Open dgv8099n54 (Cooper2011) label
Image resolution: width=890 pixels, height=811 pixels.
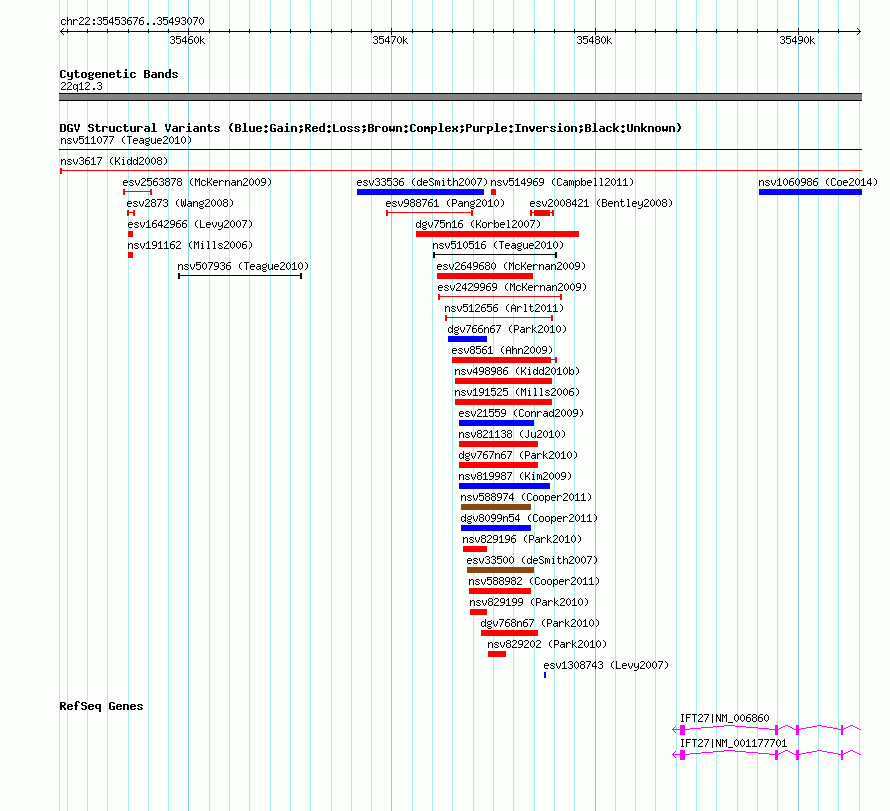(529, 518)
